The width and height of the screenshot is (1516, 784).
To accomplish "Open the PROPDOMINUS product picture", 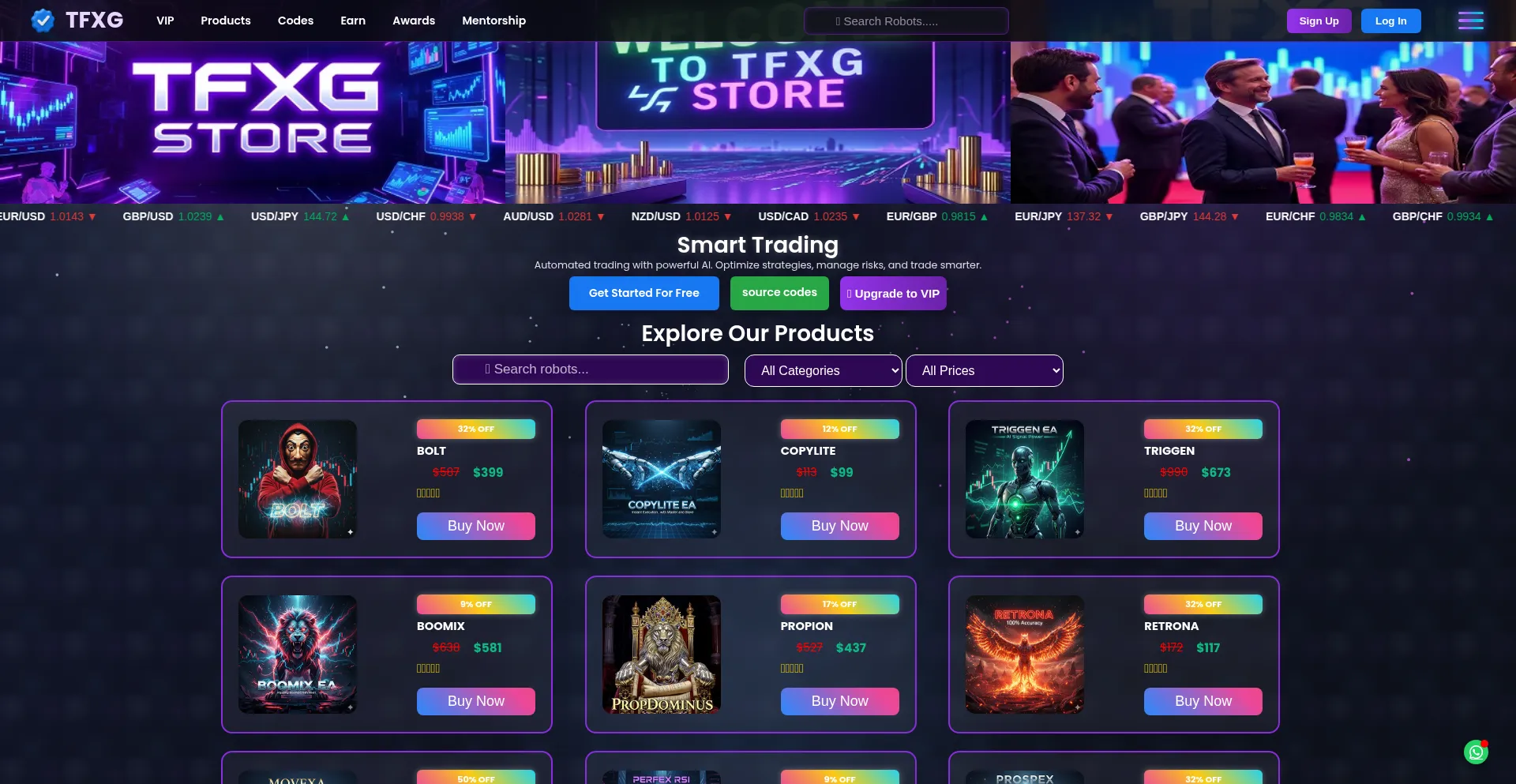I will point(662,655).
